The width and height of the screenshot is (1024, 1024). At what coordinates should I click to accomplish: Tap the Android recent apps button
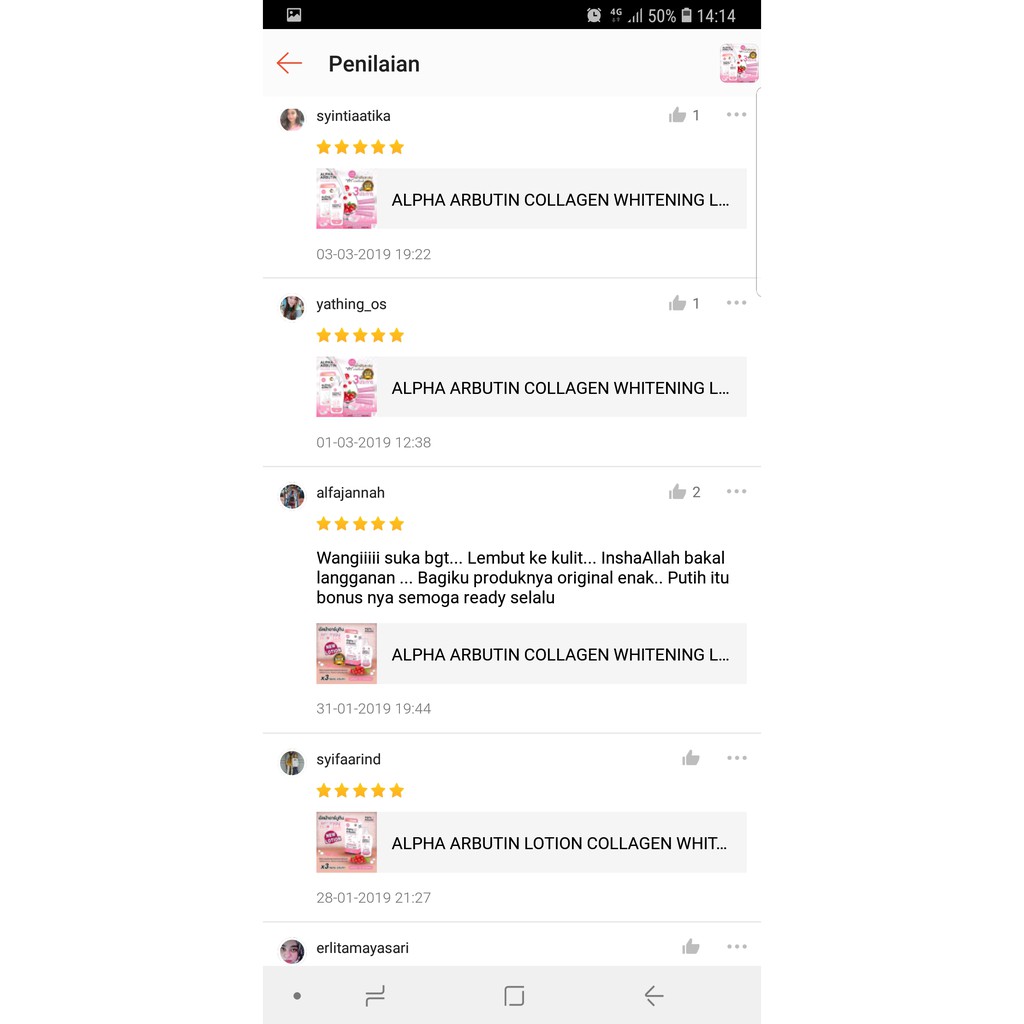[x=375, y=996]
